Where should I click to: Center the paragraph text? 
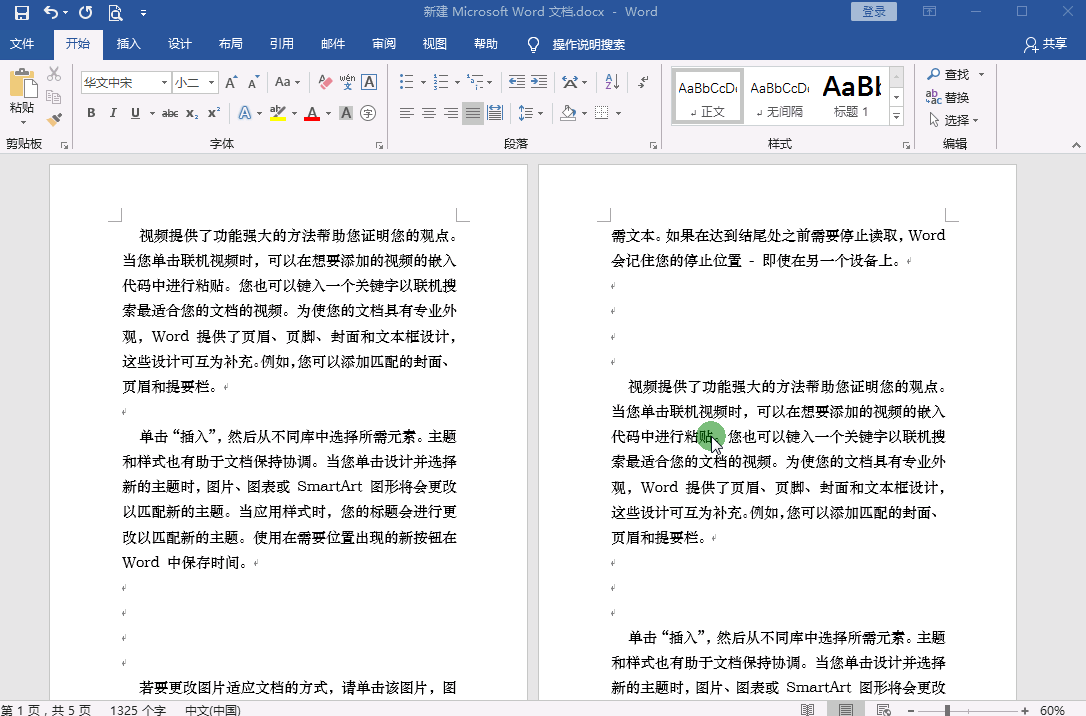[x=429, y=113]
